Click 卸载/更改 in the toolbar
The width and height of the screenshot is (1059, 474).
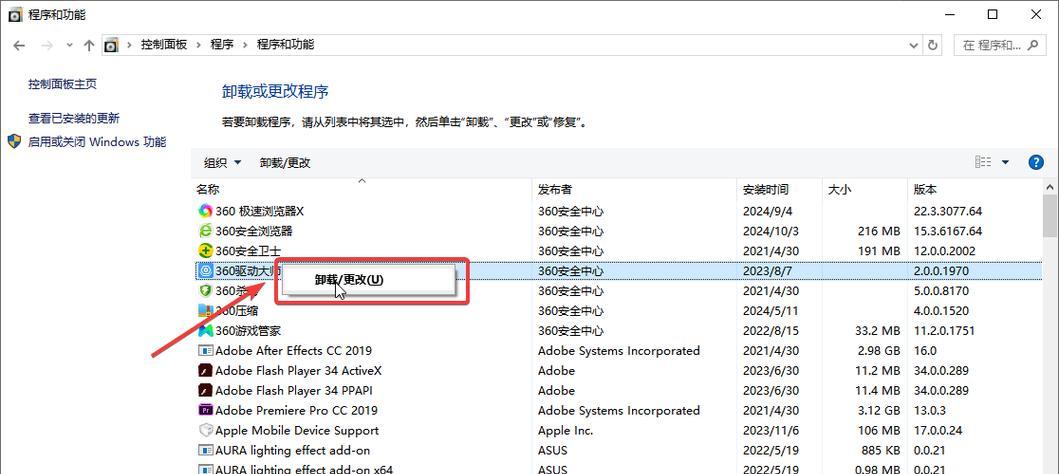(x=285, y=163)
